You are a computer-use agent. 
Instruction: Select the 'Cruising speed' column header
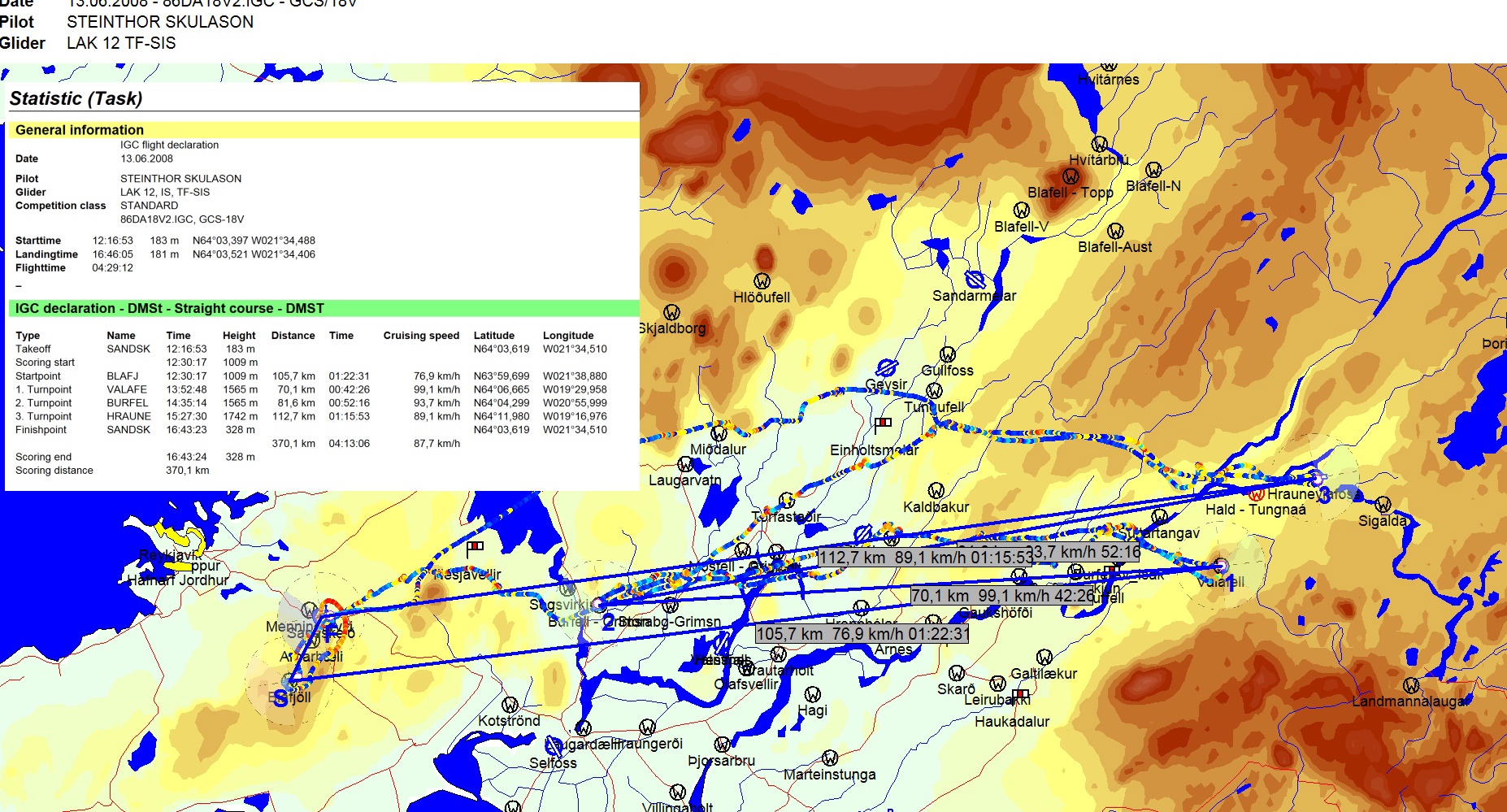click(421, 336)
